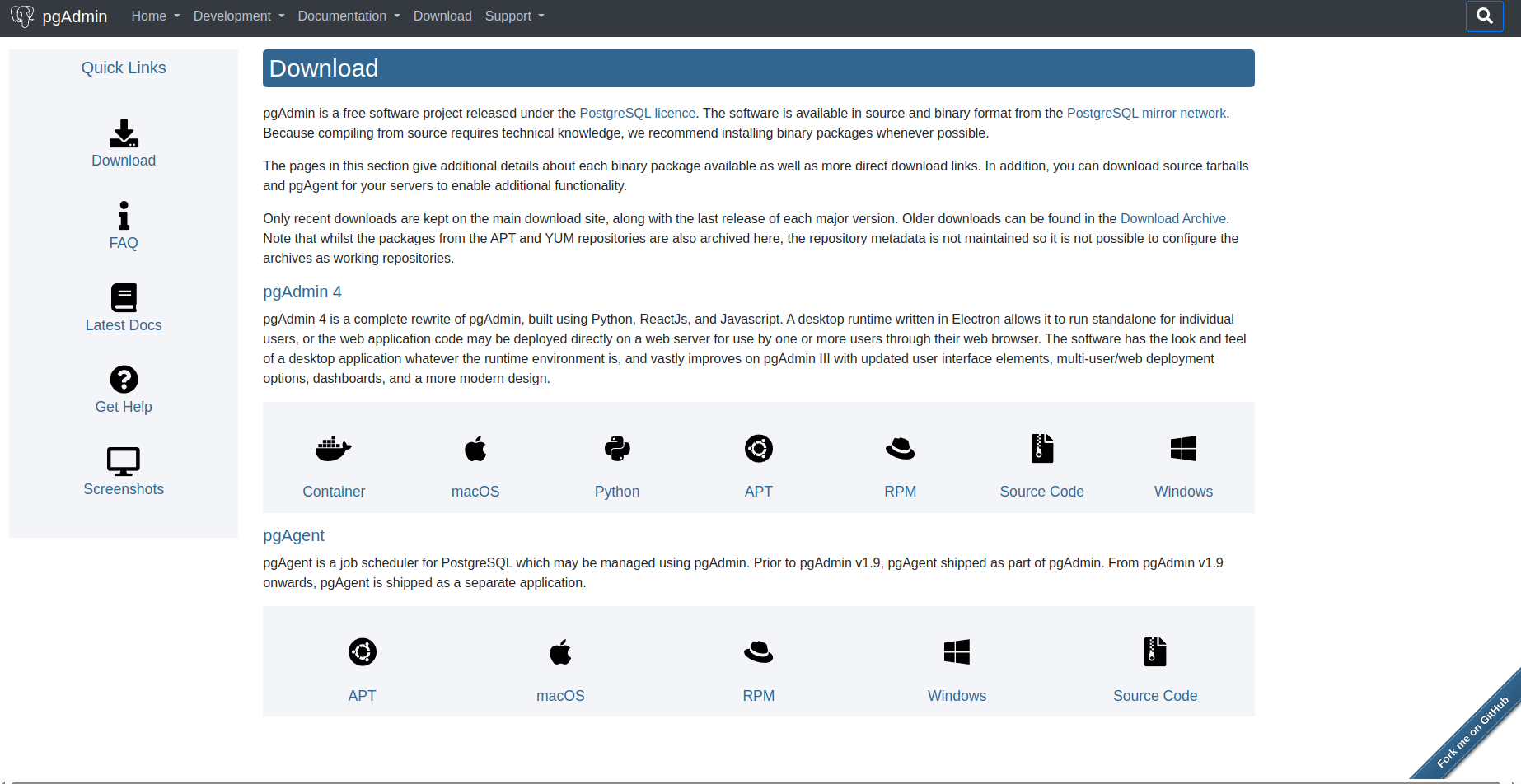This screenshot has height=784, width=1521.
Task: Select the Red Hat RPM icon under pgAdmin 4
Action: tap(901, 449)
